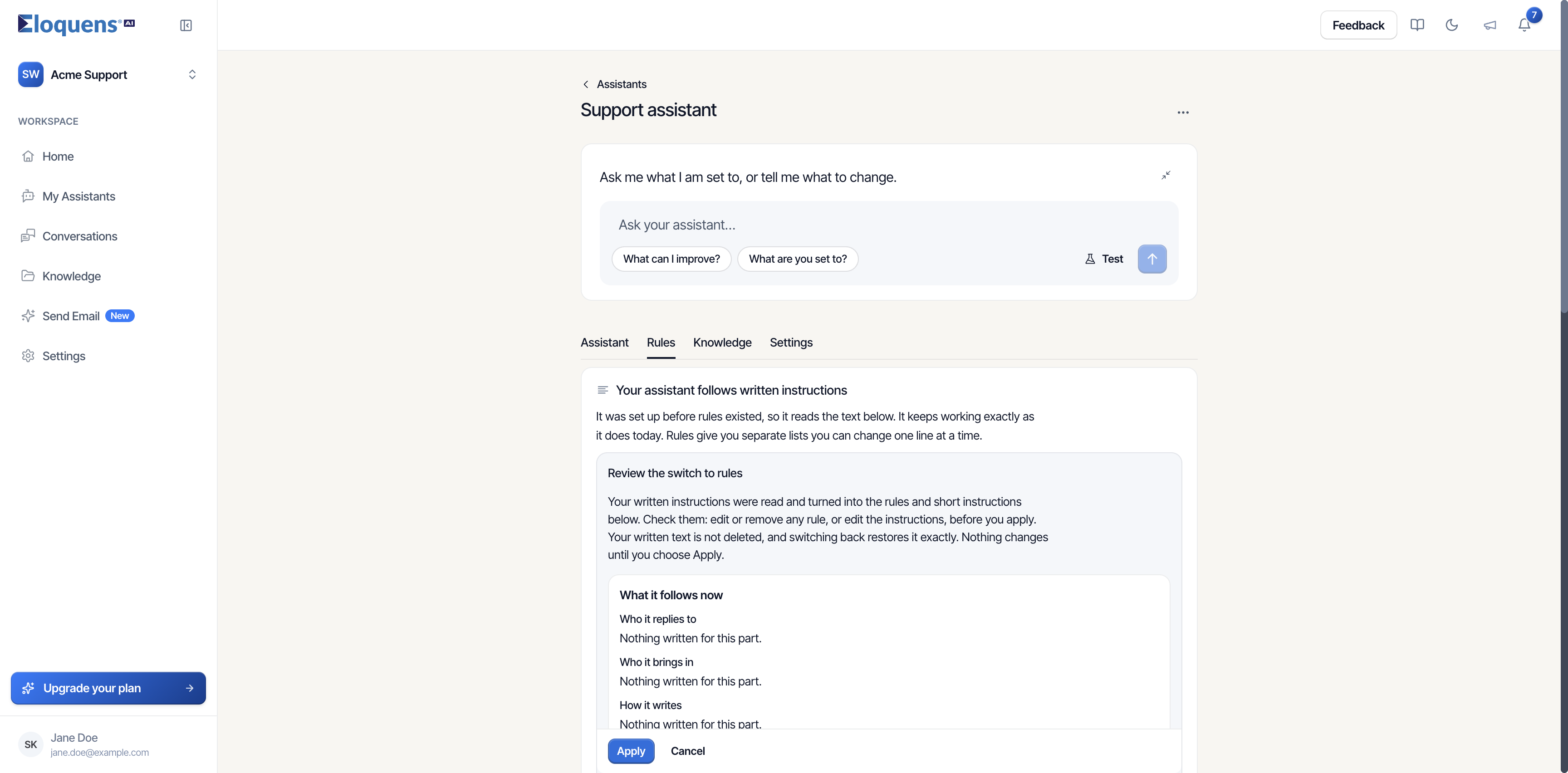Open the documentation book icon

pyautogui.click(x=1417, y=25)
